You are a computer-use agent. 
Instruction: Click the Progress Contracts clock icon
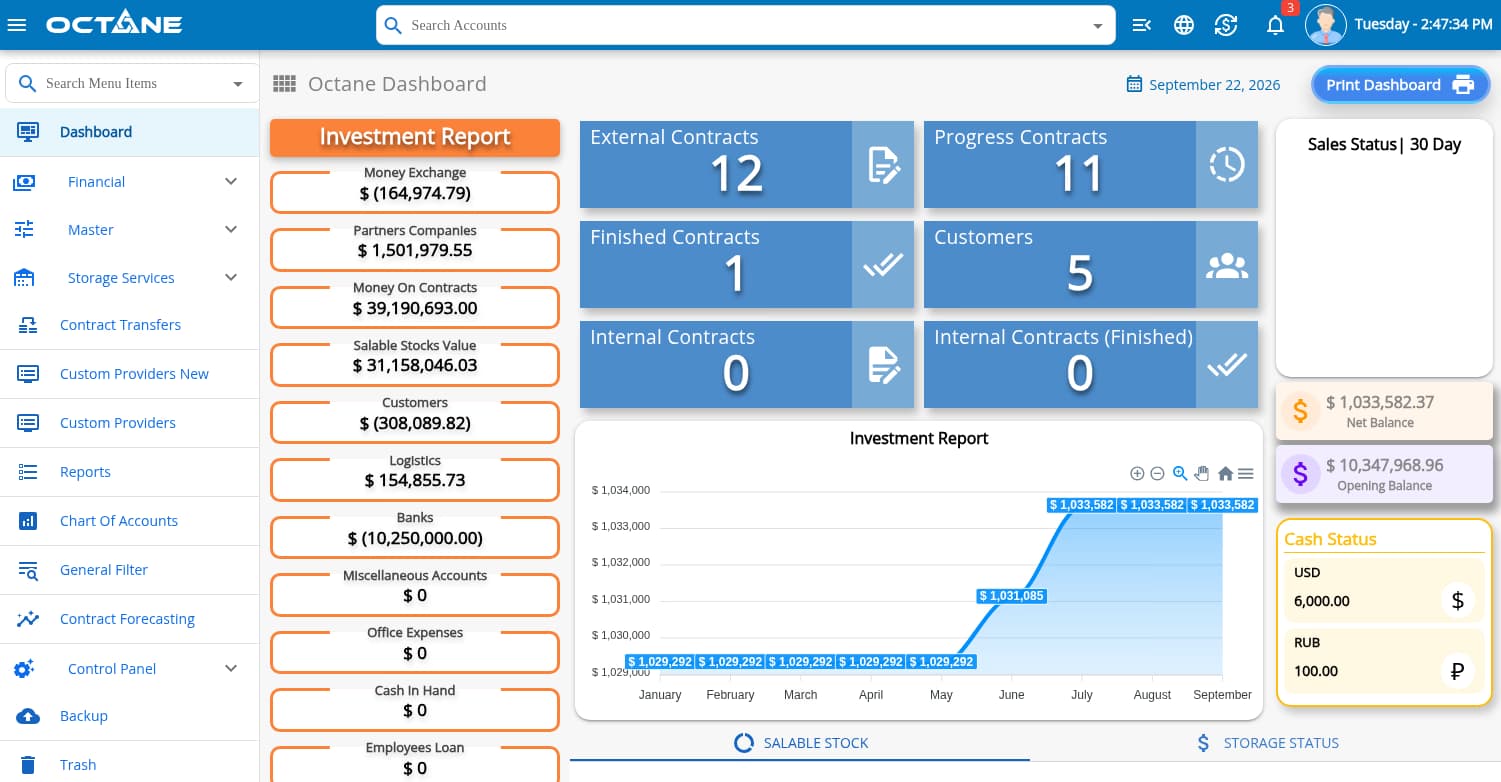pos(1227,165)
